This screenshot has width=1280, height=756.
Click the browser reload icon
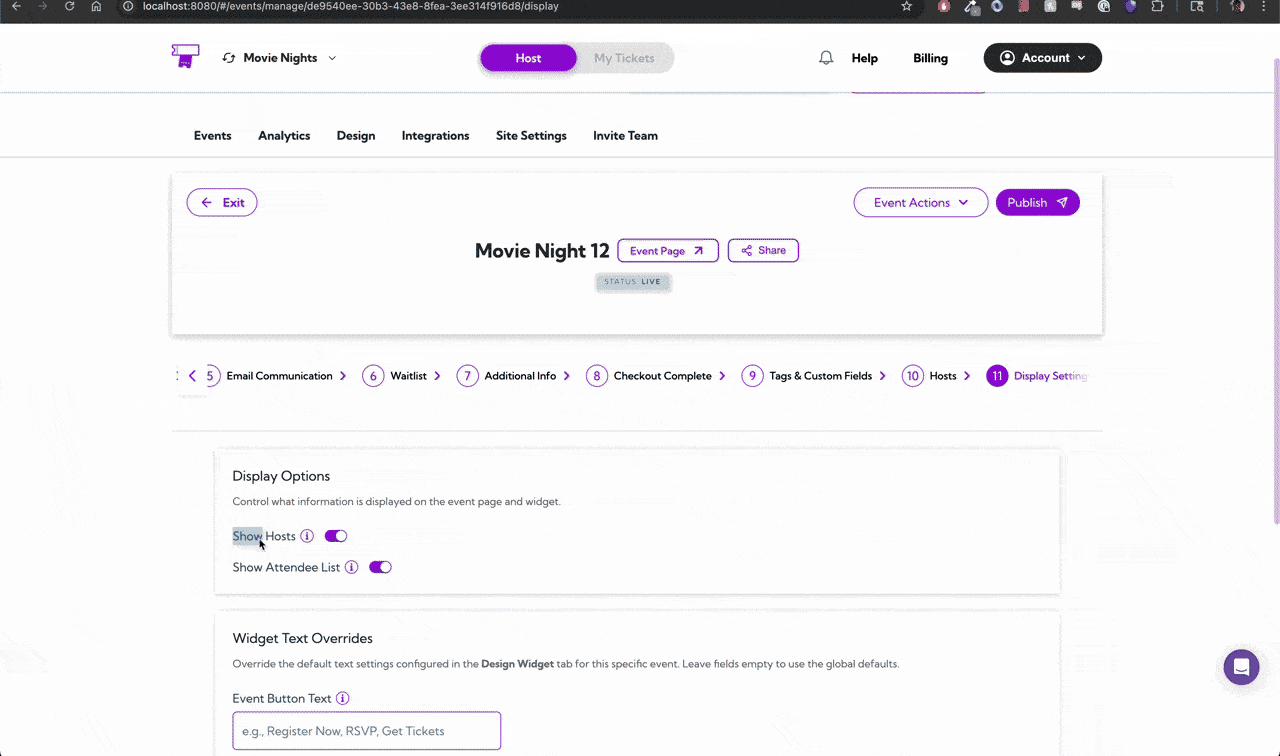tap(68, 7)
